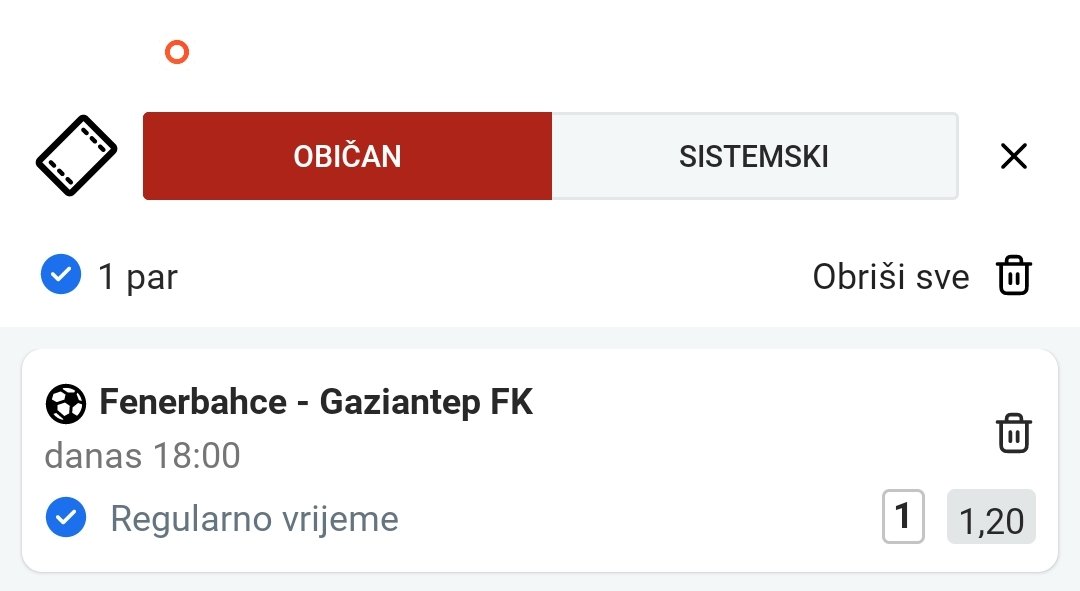Remove Fenerbahce match using its trash icon
The image size is (1080, 591).
coord(1014,433)
